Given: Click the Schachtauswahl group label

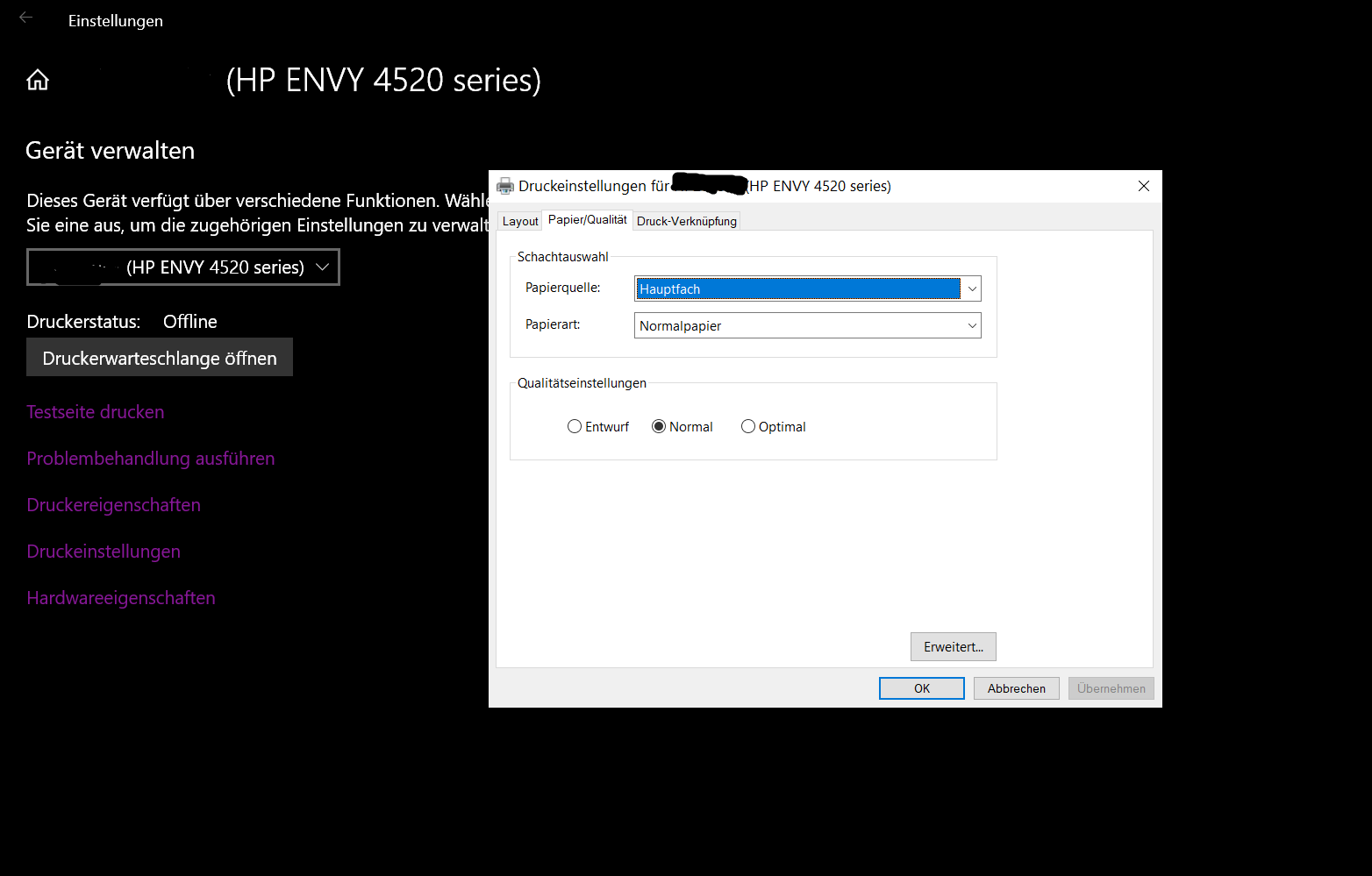Looking at the screenshot, I should [x=563, y=257].
